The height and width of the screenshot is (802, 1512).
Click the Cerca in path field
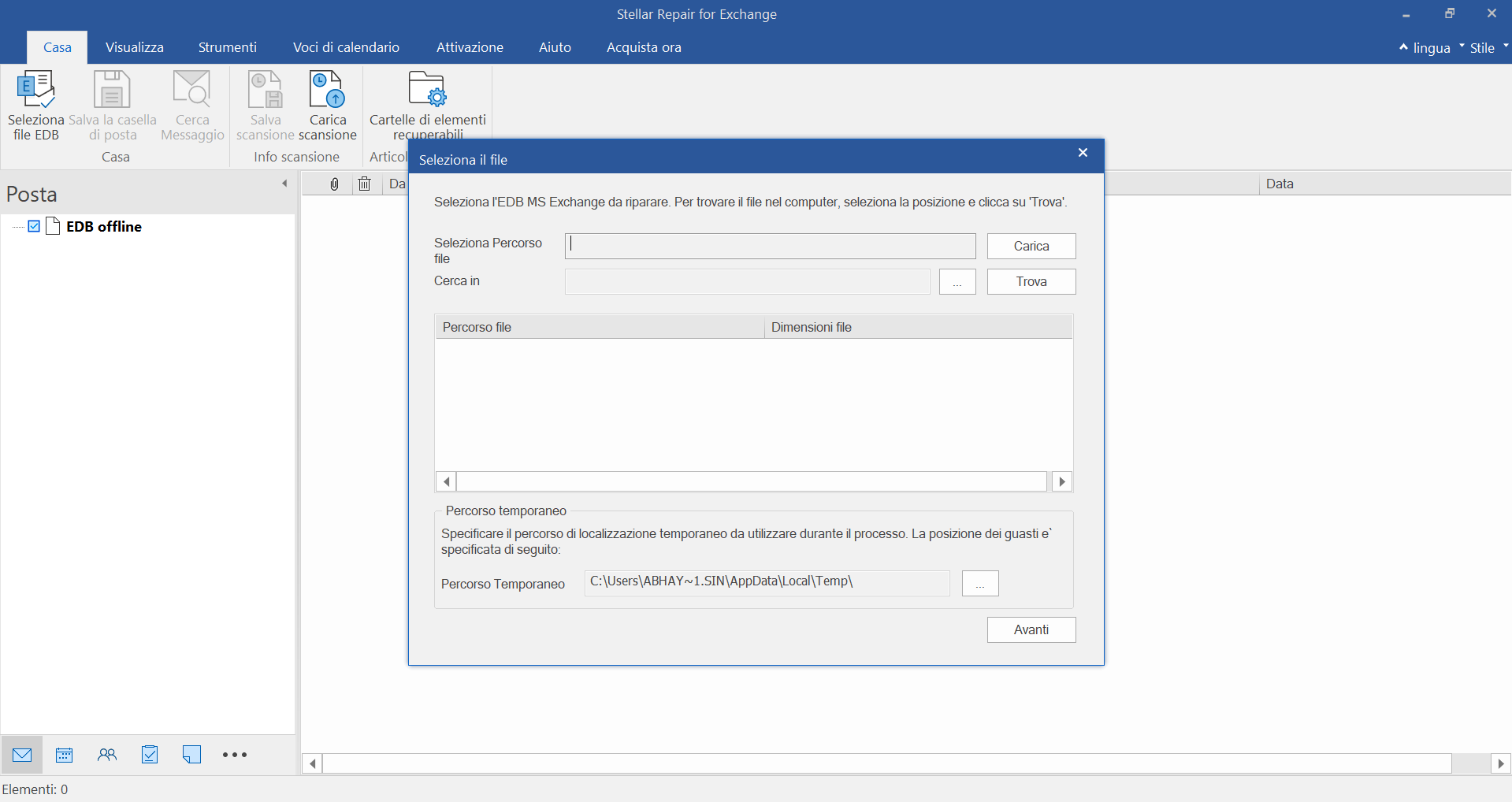[x=747, y=281]
